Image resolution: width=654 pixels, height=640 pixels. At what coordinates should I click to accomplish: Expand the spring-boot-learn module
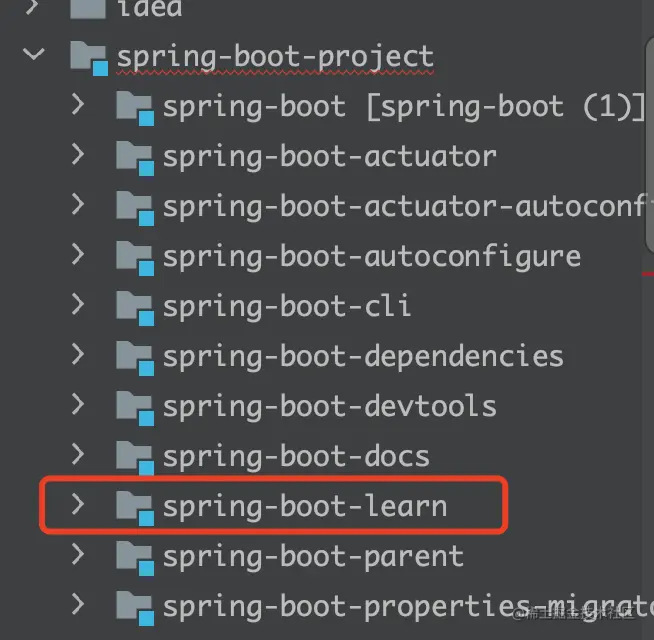(78, 504)
